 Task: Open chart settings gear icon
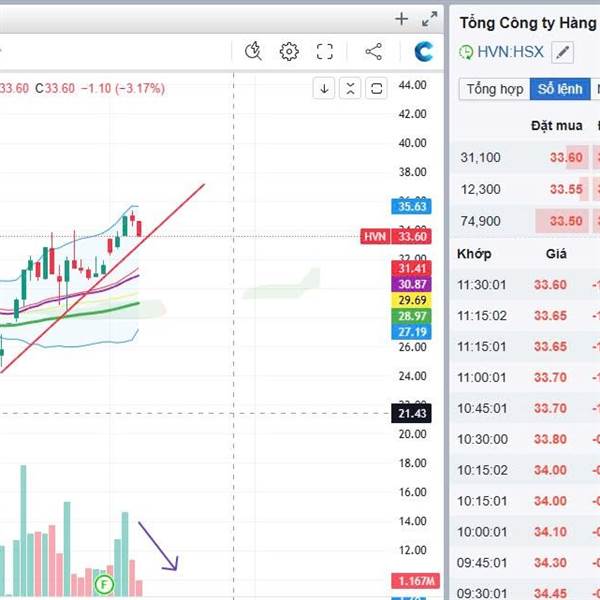(x=289, y=51)
